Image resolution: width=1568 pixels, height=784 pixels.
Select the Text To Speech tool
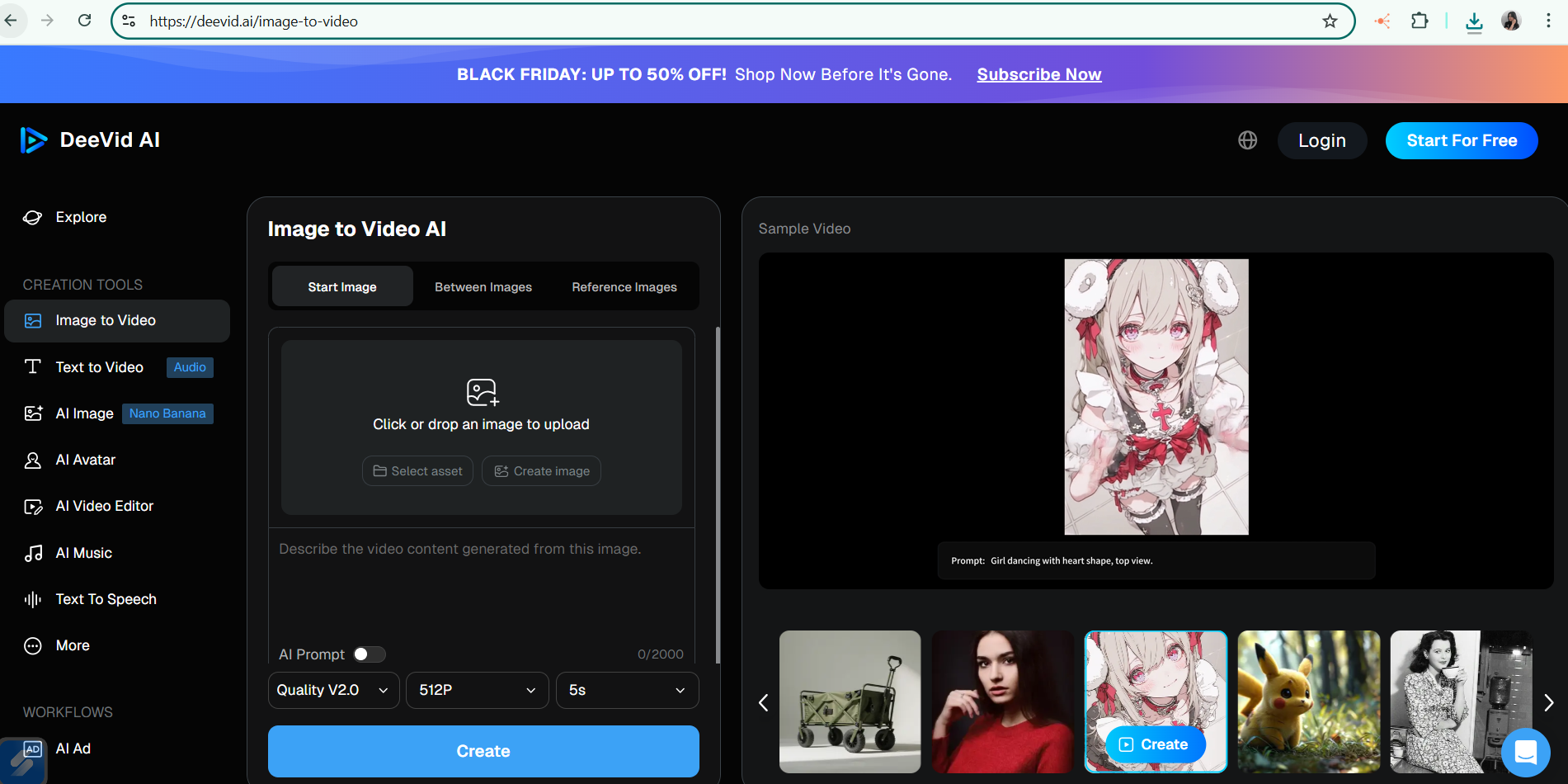(x=106, y=599)
